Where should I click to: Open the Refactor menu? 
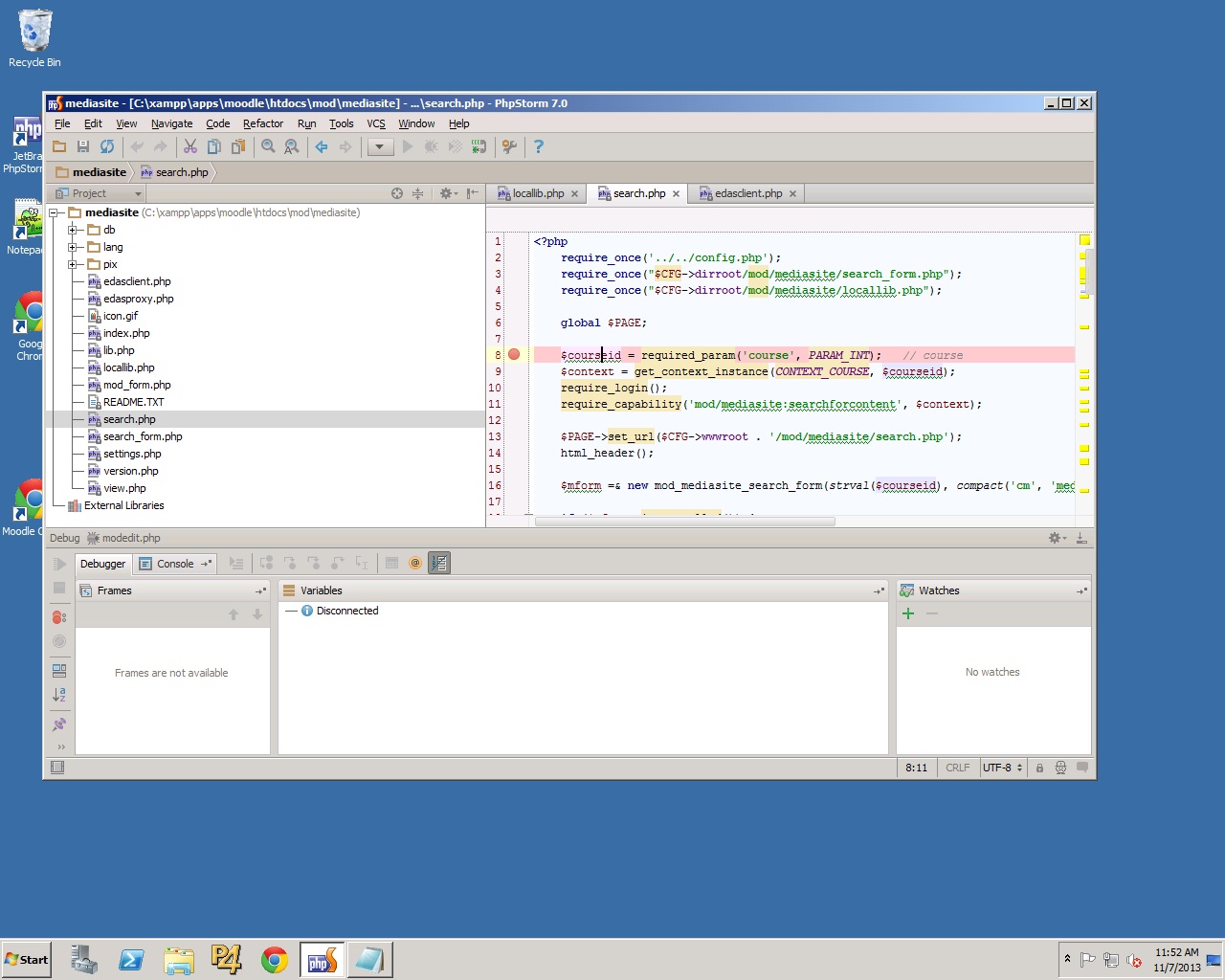[263, 123]
